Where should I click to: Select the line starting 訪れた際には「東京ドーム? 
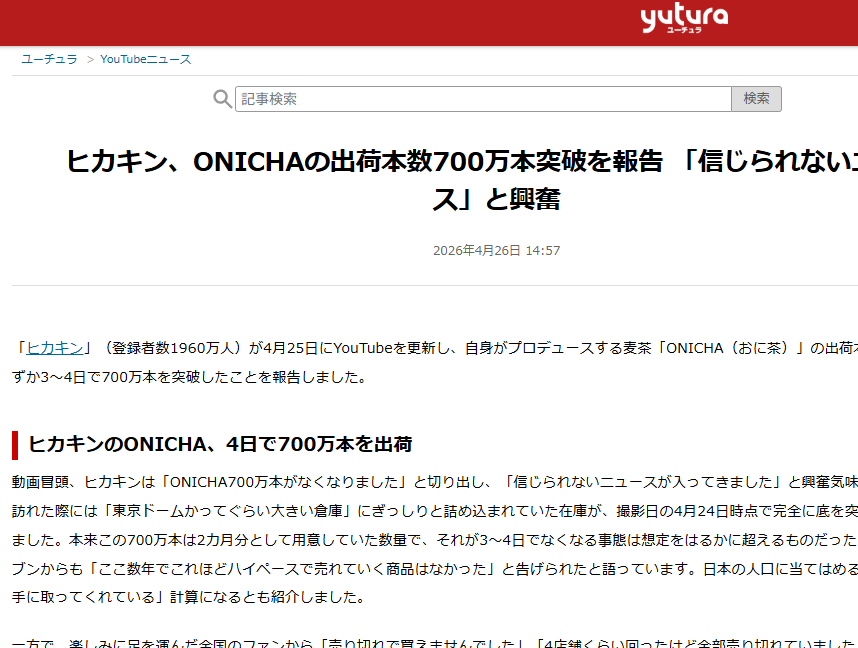(x=435, y=511)
